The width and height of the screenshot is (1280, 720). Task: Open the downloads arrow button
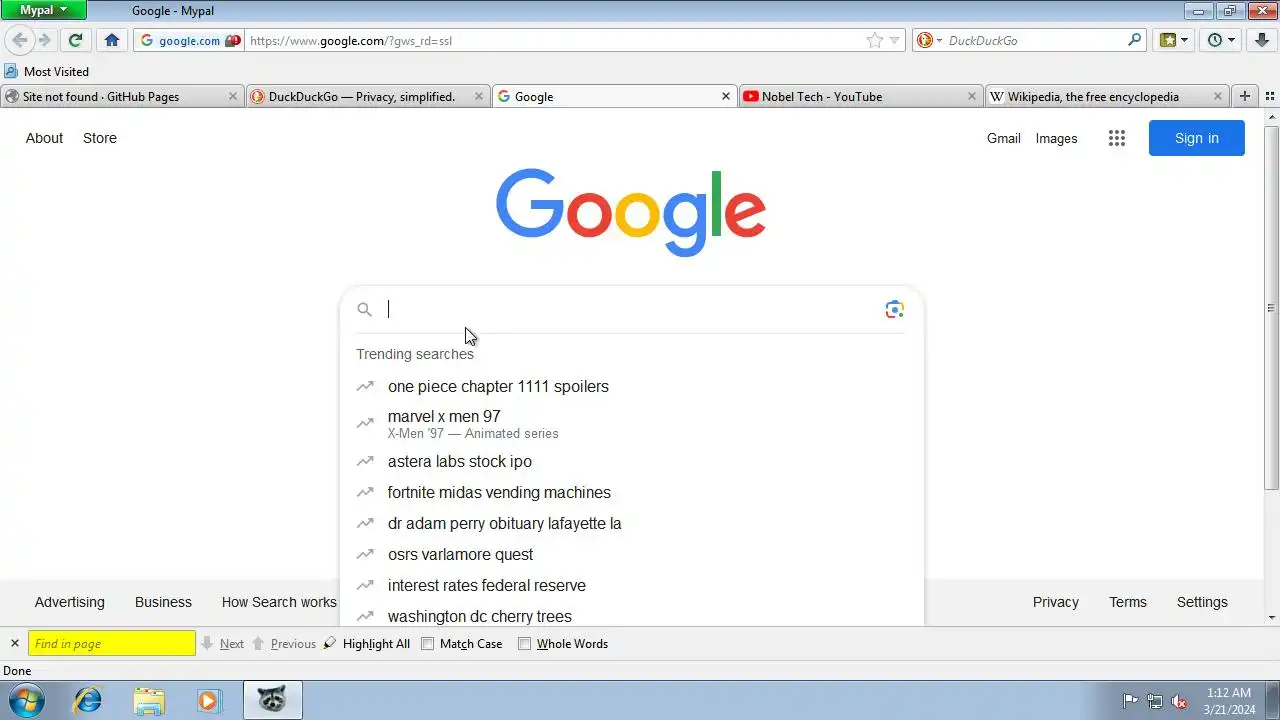click(1263, 40)
